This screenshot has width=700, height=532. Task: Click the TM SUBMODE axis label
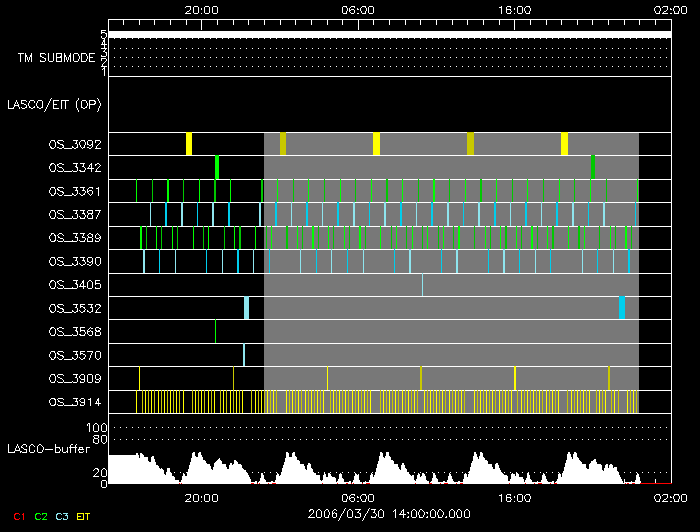click(56, 58)
